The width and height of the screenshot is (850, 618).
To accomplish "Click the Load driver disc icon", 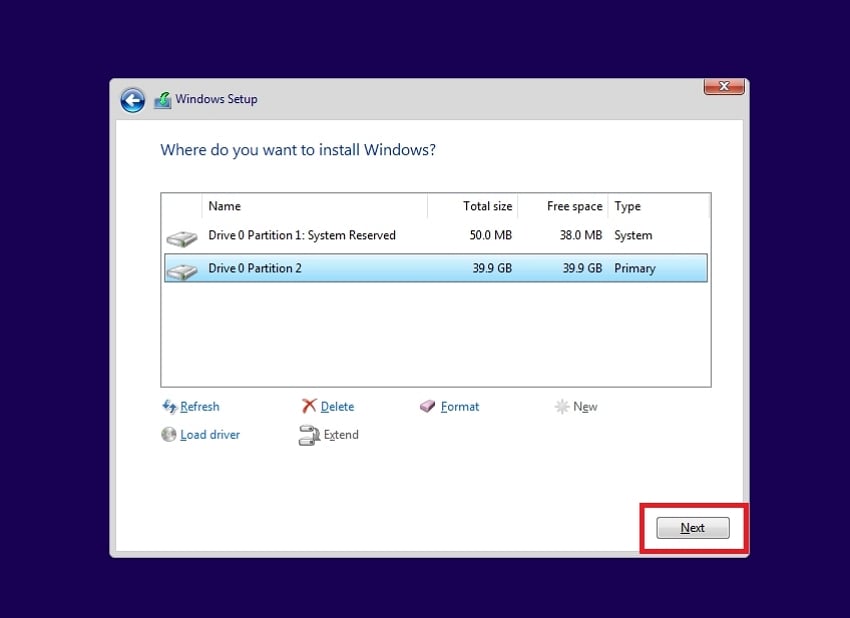I will [x=169, y=434].
